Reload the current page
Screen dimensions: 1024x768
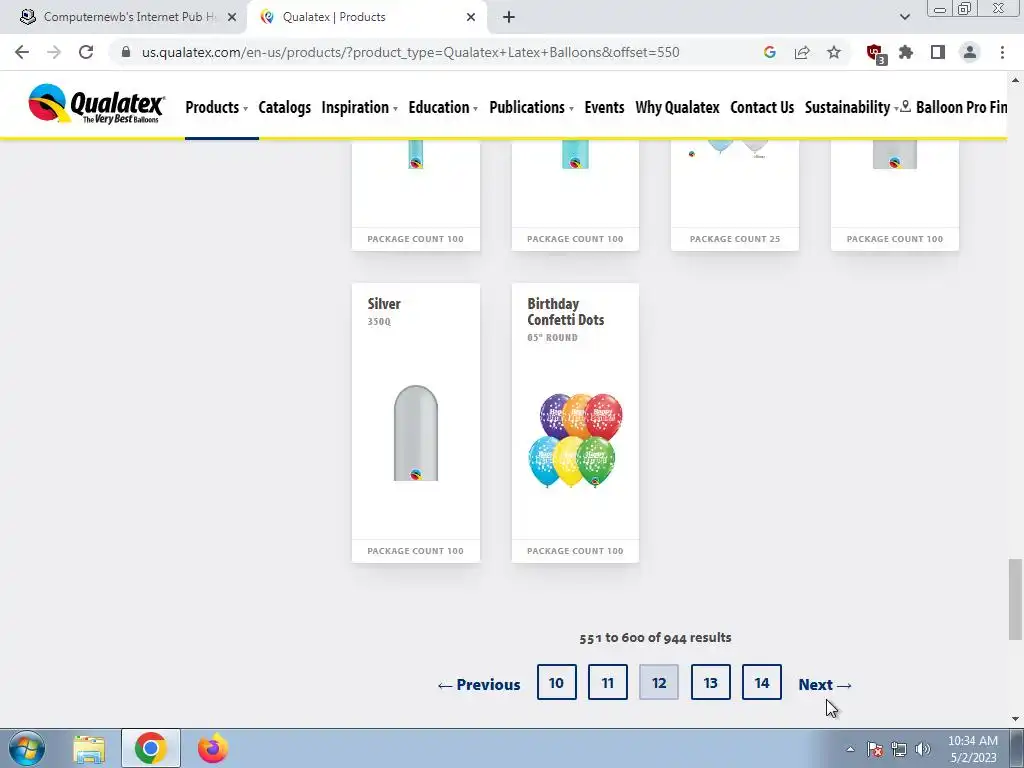(86, 52)
